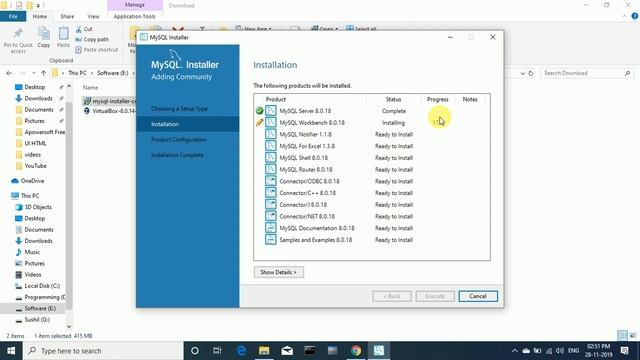Open the YouTube folder in Quick access
The width and height of the screenshot is (640, 360).
[x=35, y=166]
